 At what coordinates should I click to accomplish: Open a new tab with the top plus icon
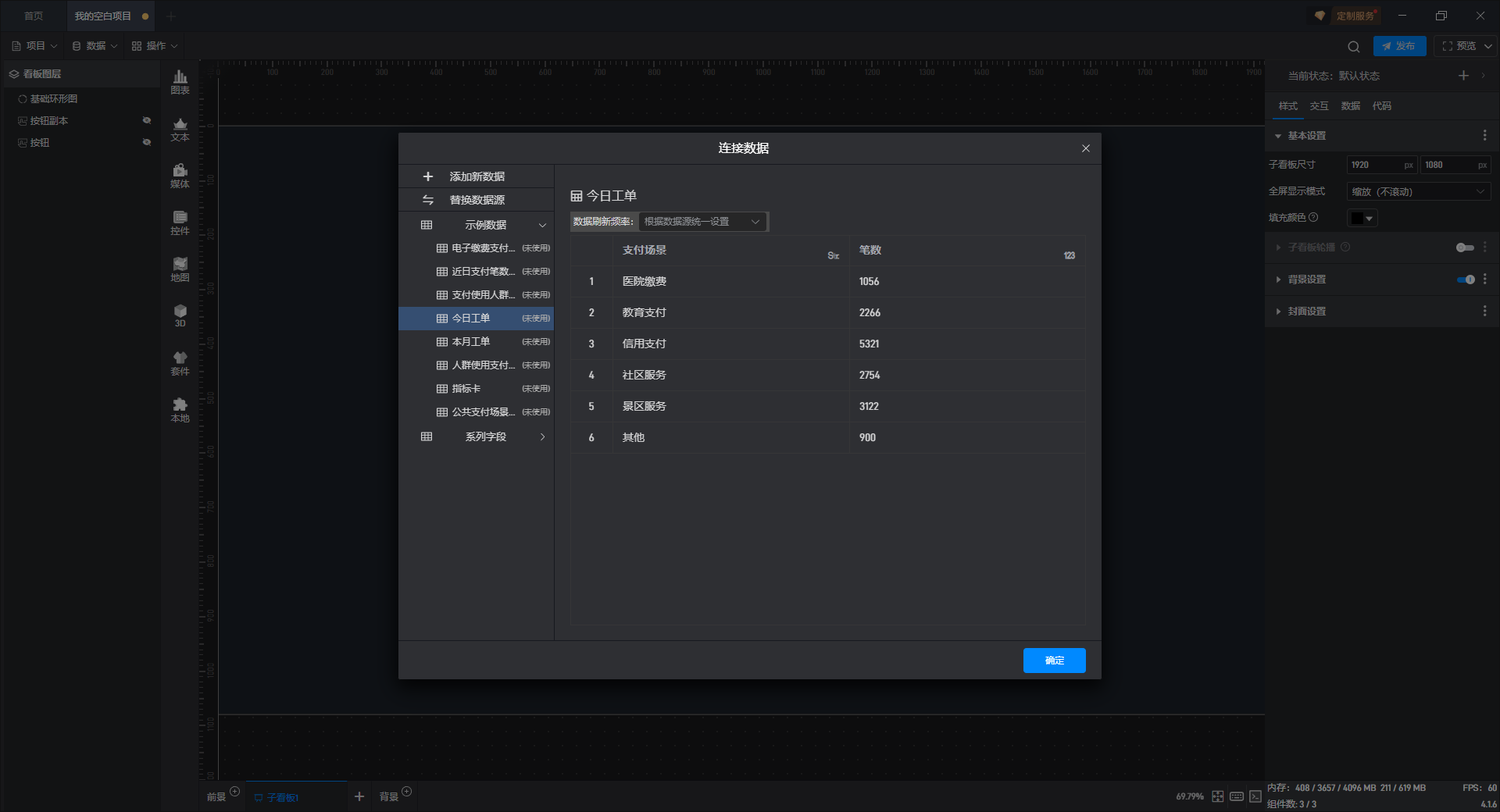click(171, 16)
